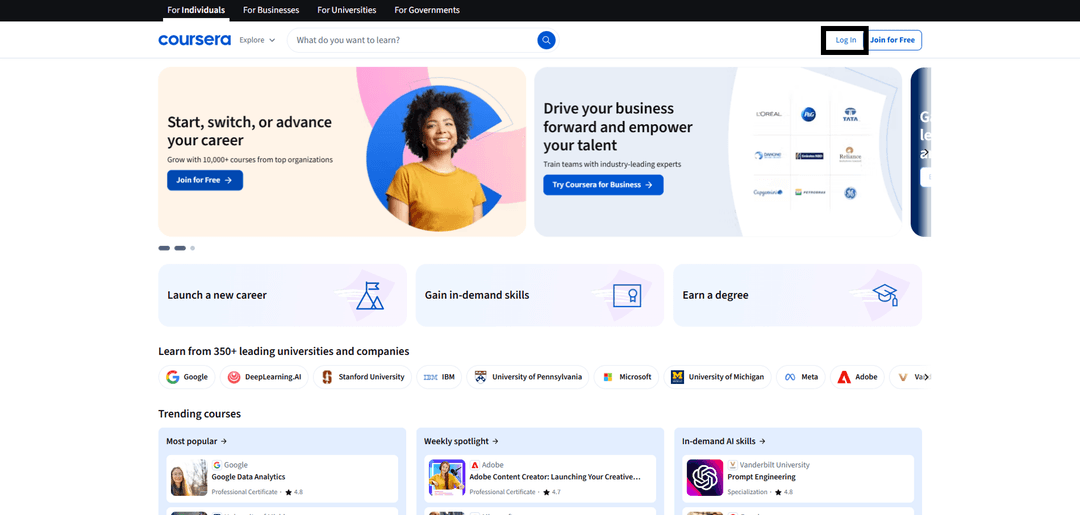This screenshot has width=1080, height=515.
Task: Click the certificate skills icon
Action: (627, 295)
